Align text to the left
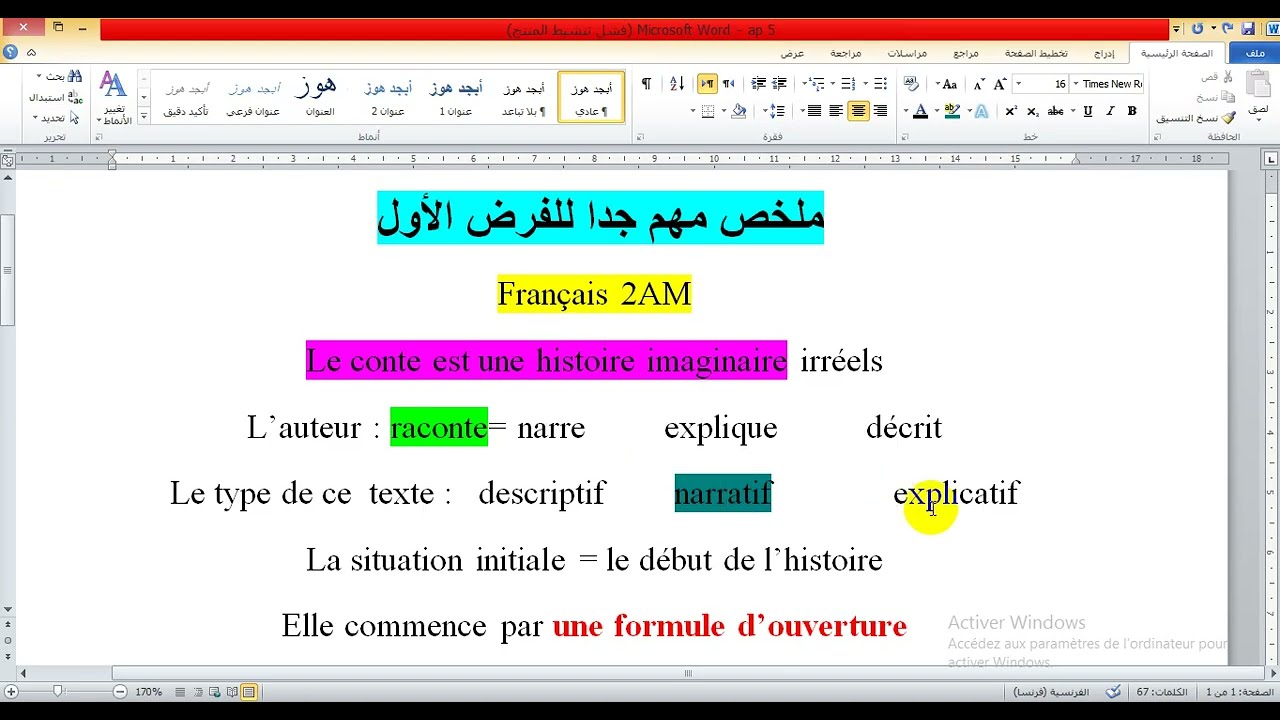This screenshot has height=720, width=1280. click(836, 111)
